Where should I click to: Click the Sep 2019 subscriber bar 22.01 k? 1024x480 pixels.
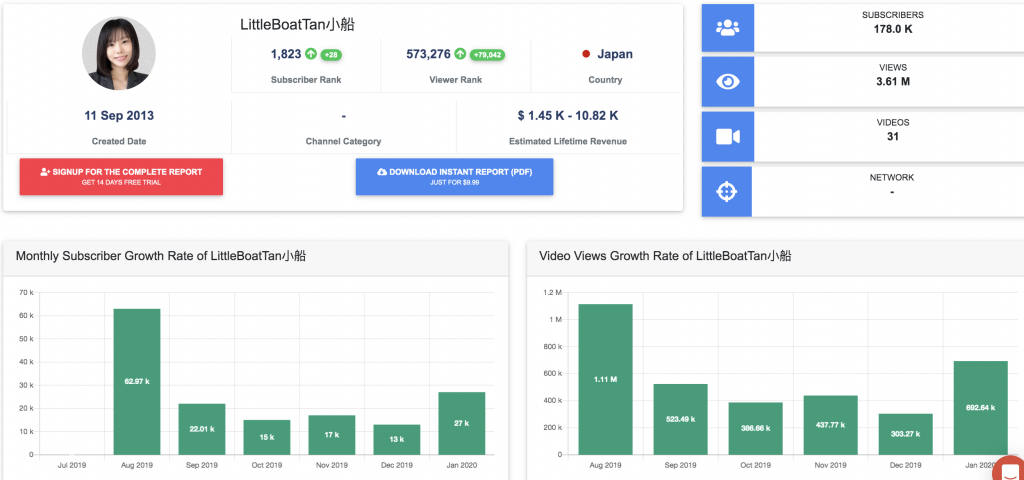pos(202,428)
